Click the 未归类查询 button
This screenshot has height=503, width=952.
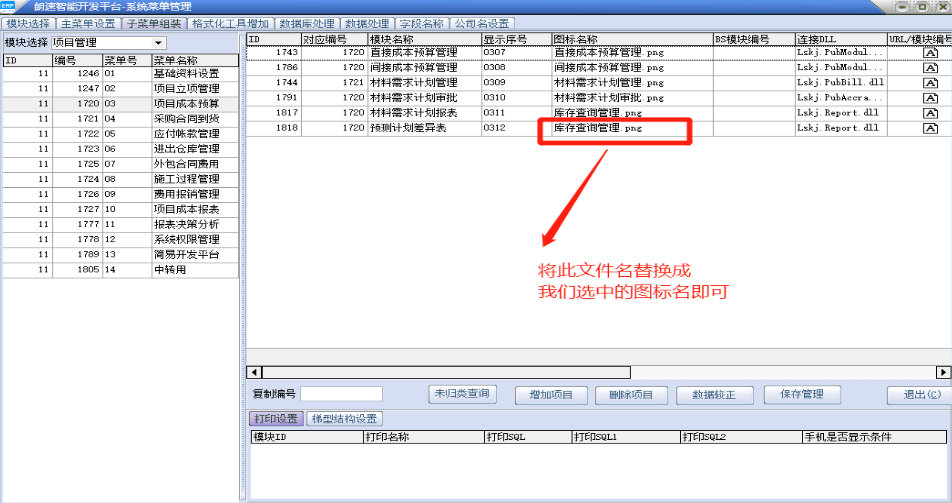[x=462, y=394]
